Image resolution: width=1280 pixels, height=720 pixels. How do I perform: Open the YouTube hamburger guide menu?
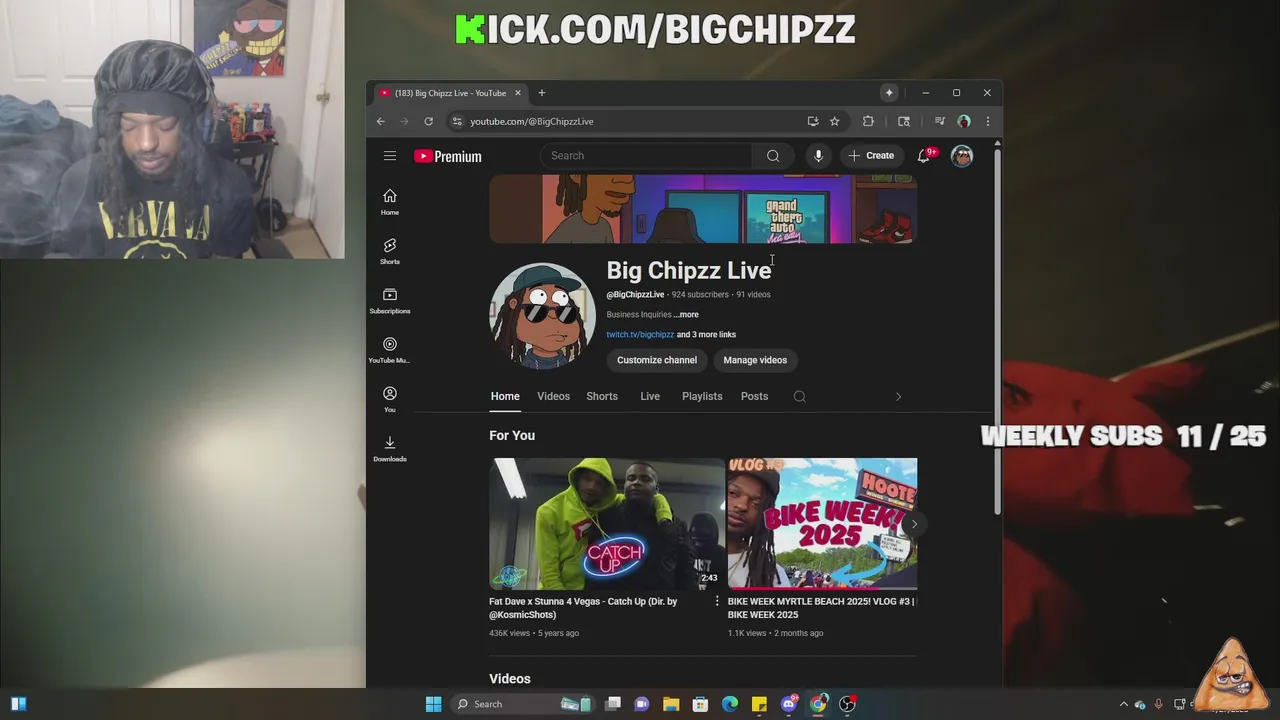(390, 156)
